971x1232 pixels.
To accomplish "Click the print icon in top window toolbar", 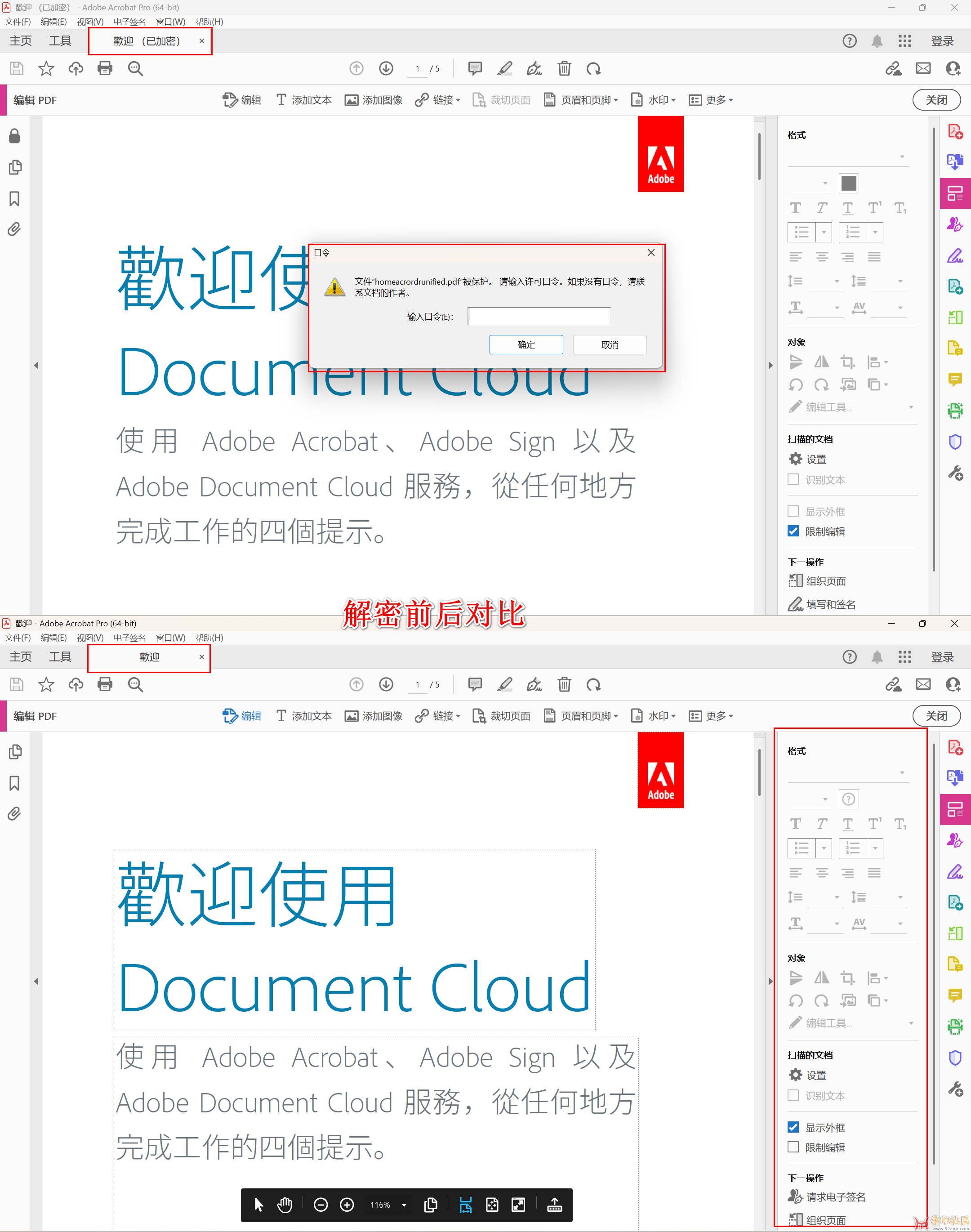I will [105, 69].
